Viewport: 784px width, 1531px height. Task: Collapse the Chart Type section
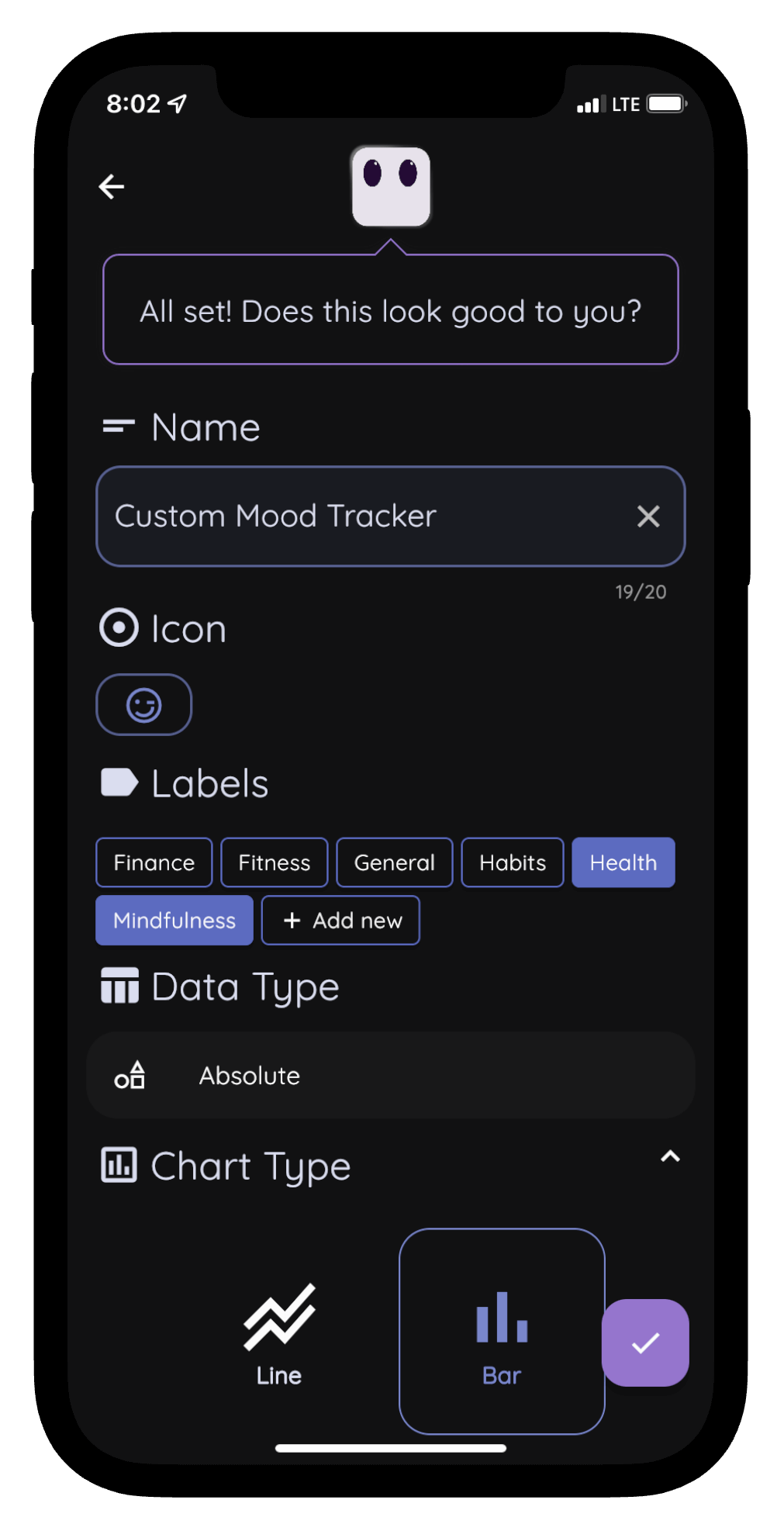pyautogui.click(x=670, y=1156)
